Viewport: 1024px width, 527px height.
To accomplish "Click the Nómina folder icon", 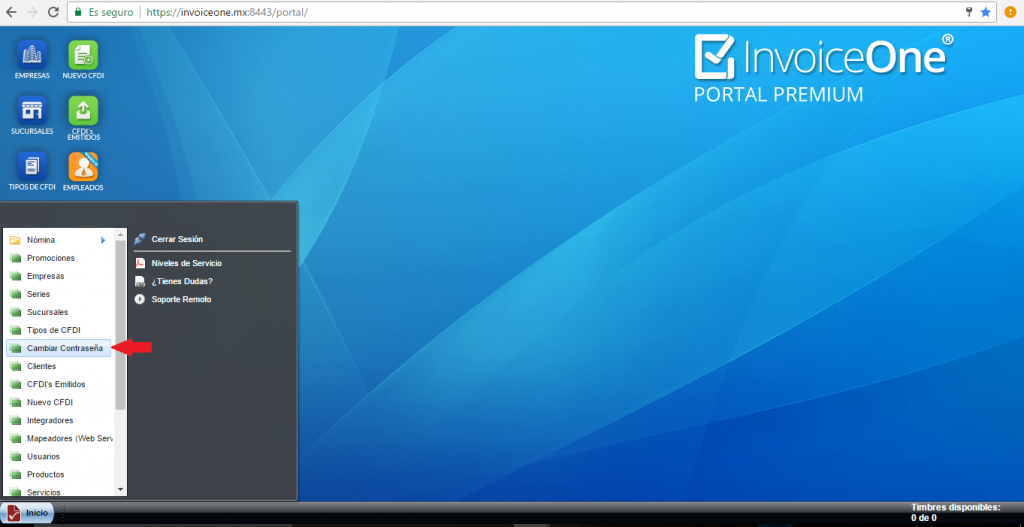I will (16, 240).
